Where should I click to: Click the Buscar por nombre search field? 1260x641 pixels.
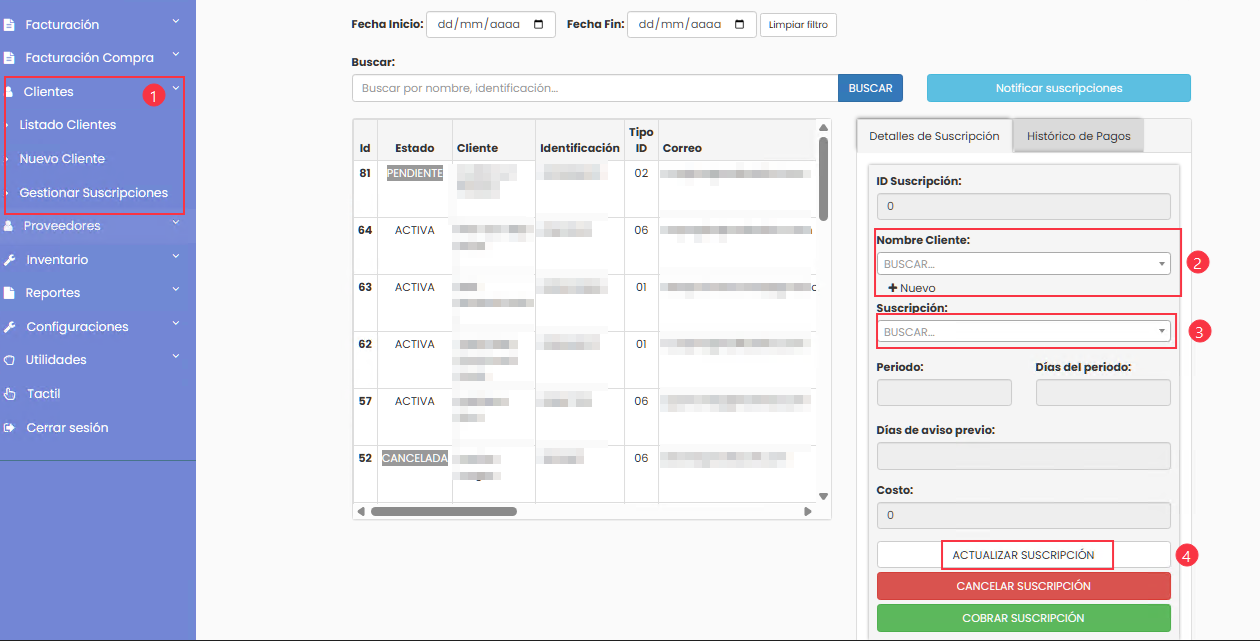[595, 88]
